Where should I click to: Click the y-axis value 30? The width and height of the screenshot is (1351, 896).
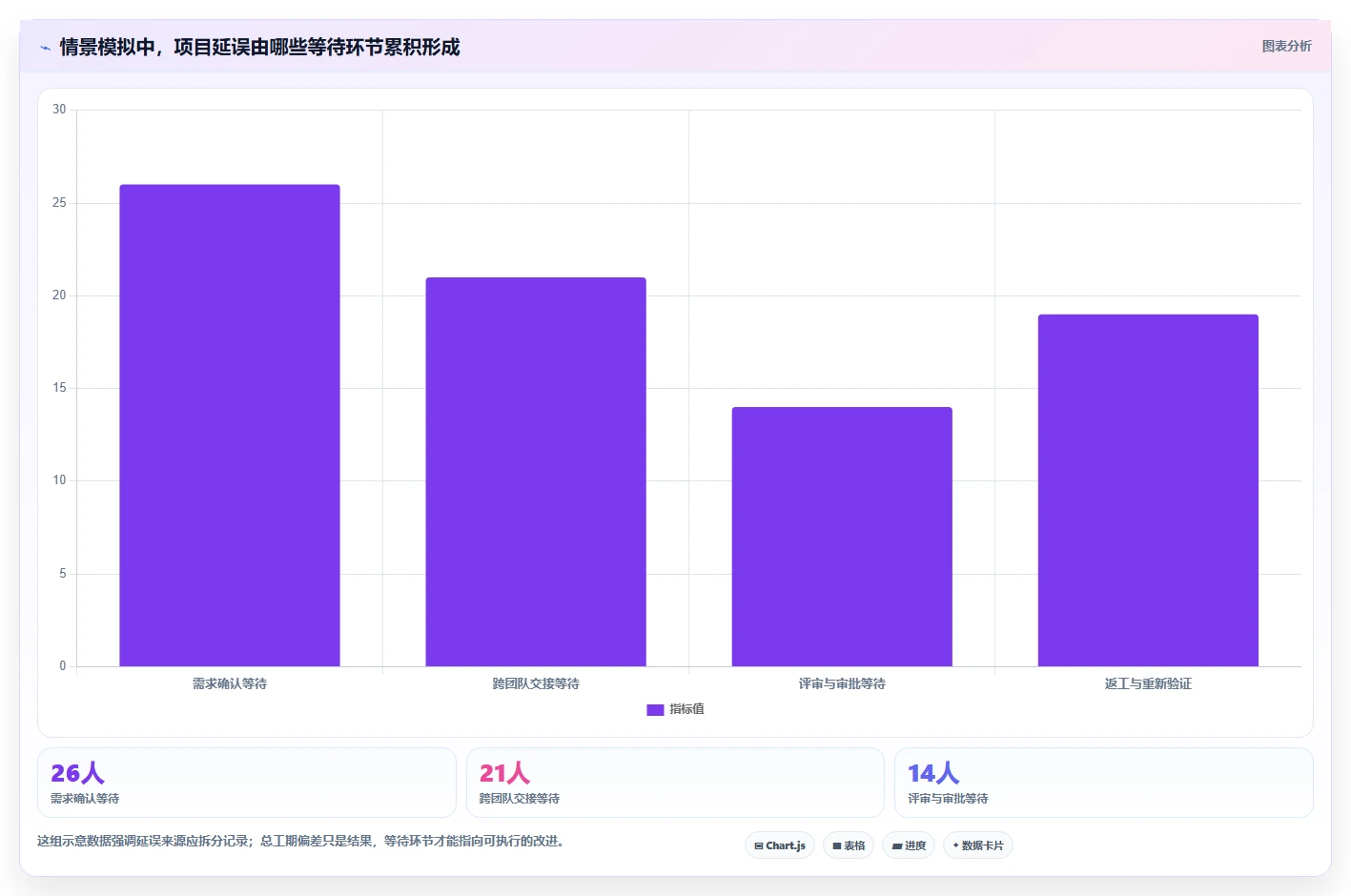[59, 110]
